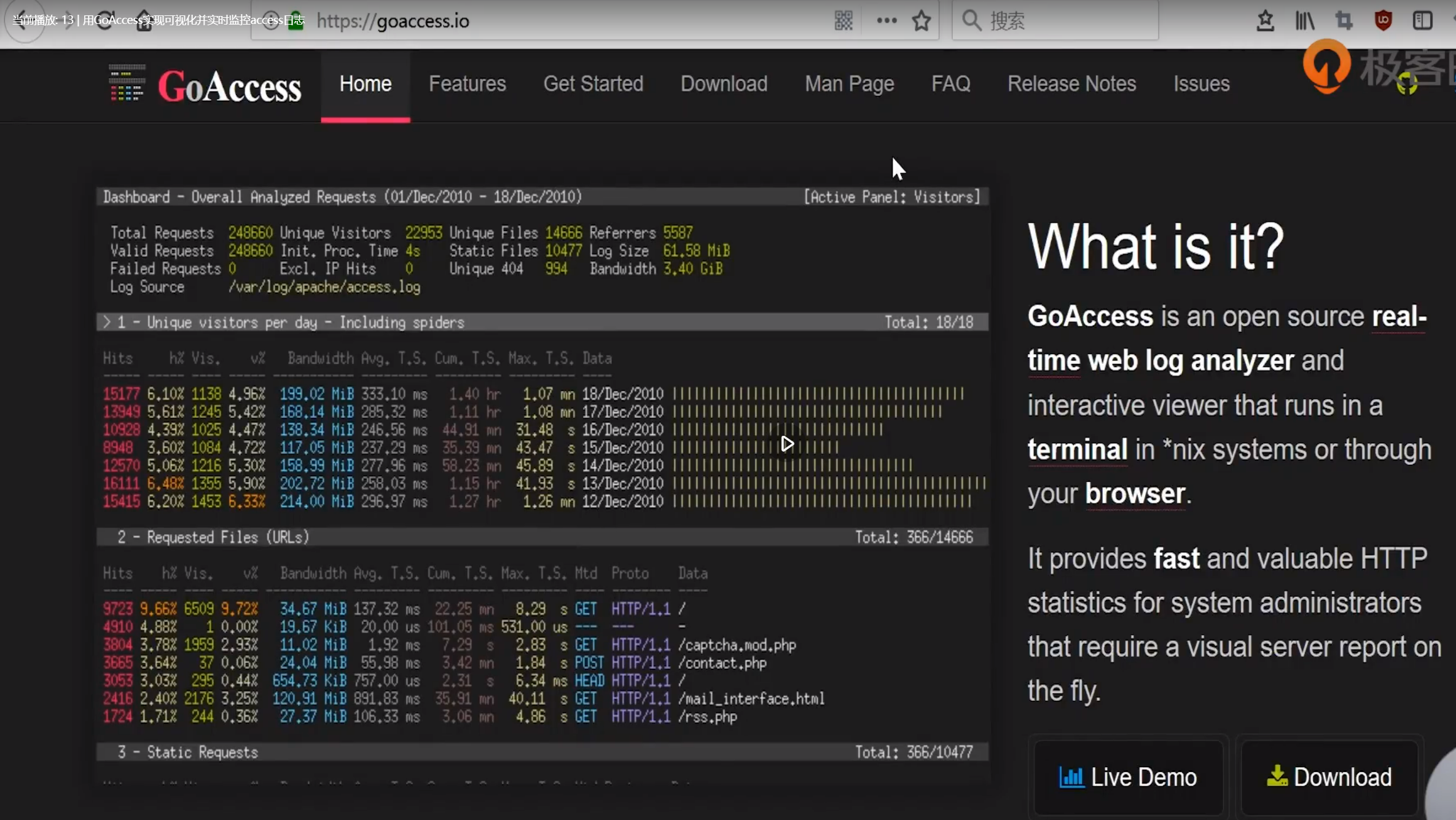Show site info via the padlock icon
This screenshot has height=820, width=1456.
[296, 21]
